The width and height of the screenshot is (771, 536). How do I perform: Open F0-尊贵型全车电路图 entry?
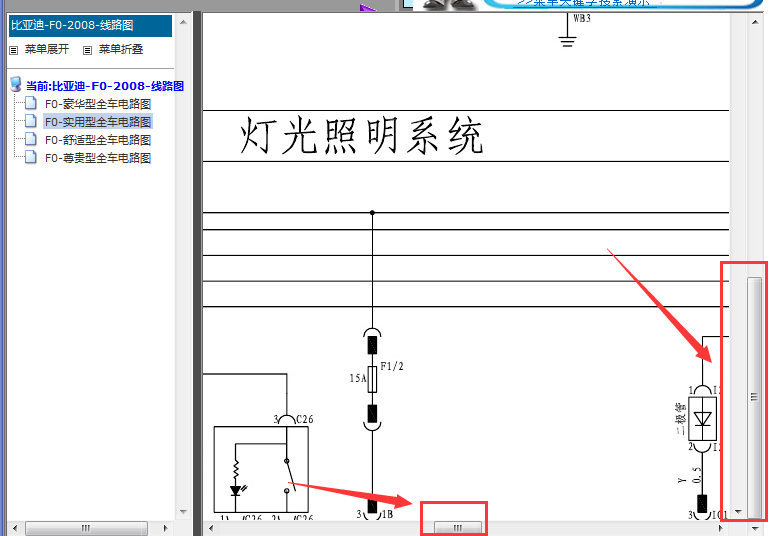(98, 158)
